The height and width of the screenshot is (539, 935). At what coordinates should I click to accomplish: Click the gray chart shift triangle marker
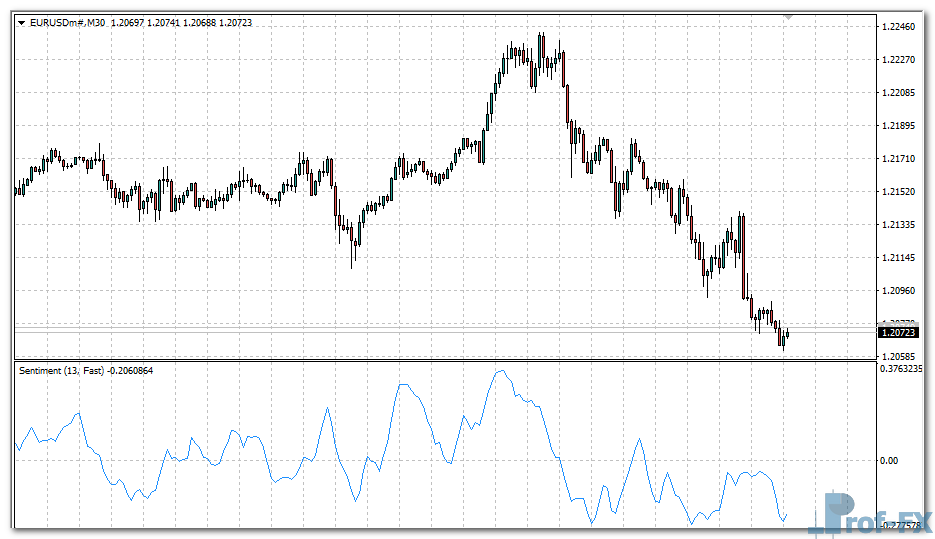(x=789, y=18)
